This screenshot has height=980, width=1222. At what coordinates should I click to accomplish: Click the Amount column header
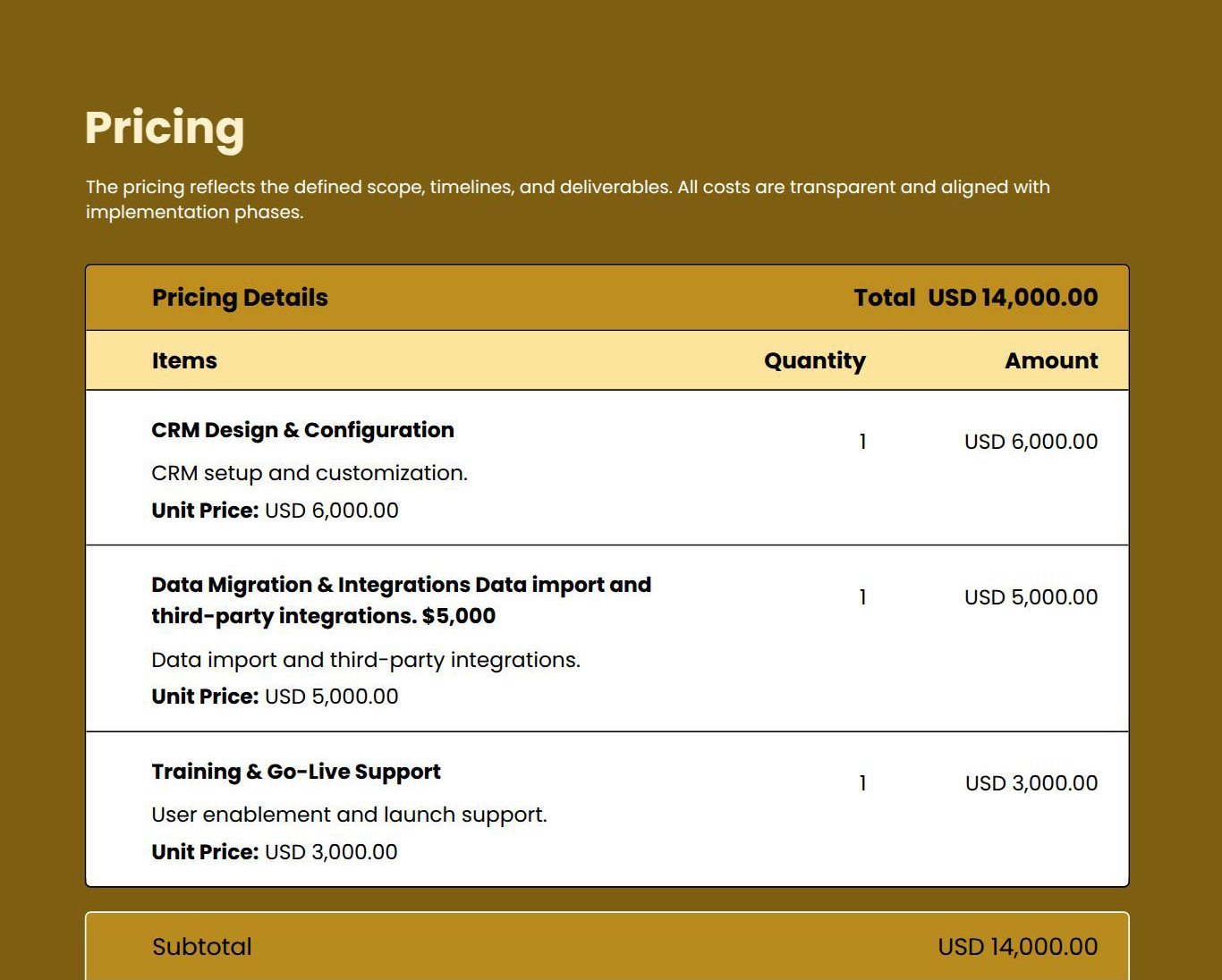1051,361
